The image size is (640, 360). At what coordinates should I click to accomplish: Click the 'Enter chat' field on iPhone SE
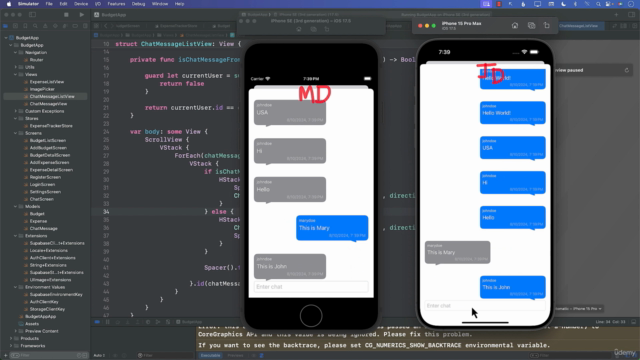pyautogui.click(x=311, y=287)
